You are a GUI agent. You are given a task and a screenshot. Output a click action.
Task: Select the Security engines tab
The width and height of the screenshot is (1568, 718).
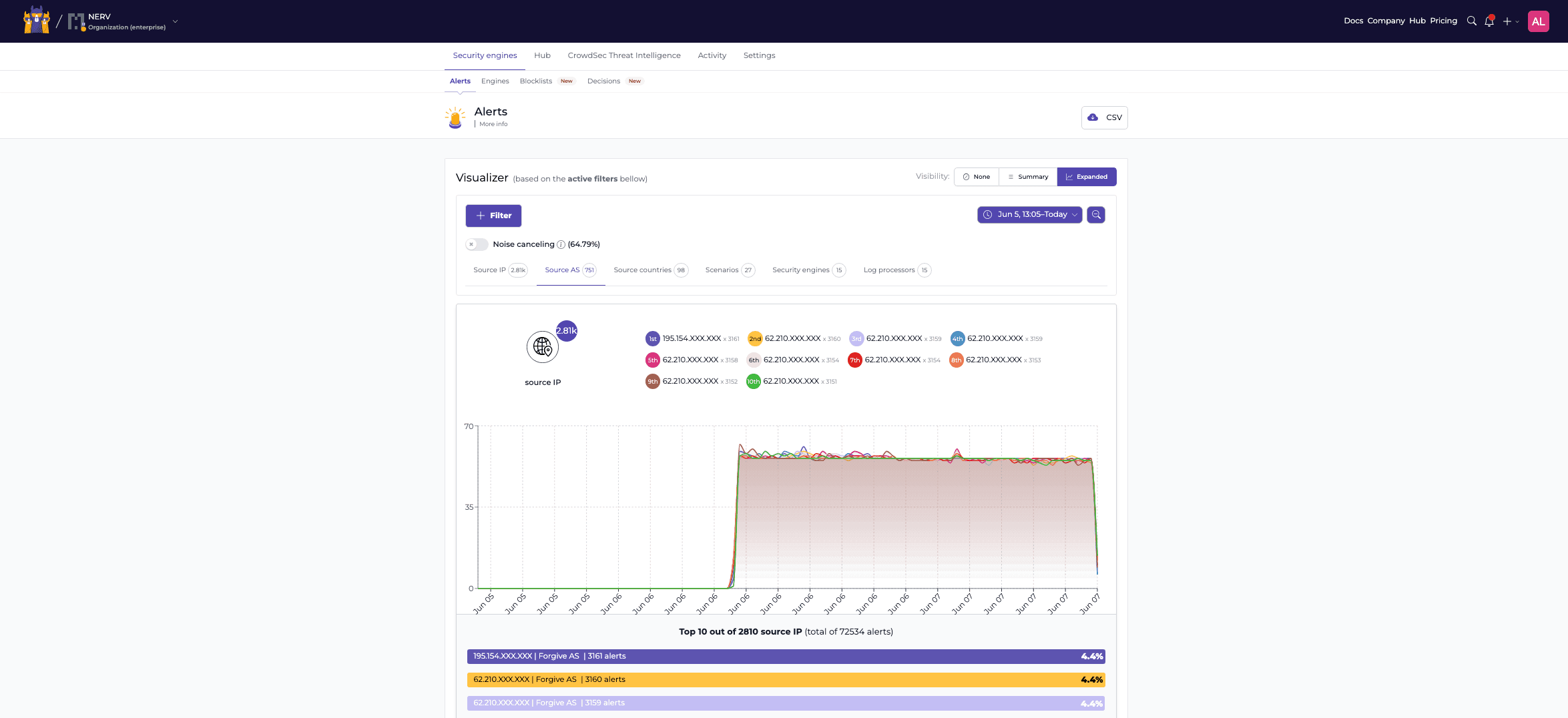tap(485, 55)
